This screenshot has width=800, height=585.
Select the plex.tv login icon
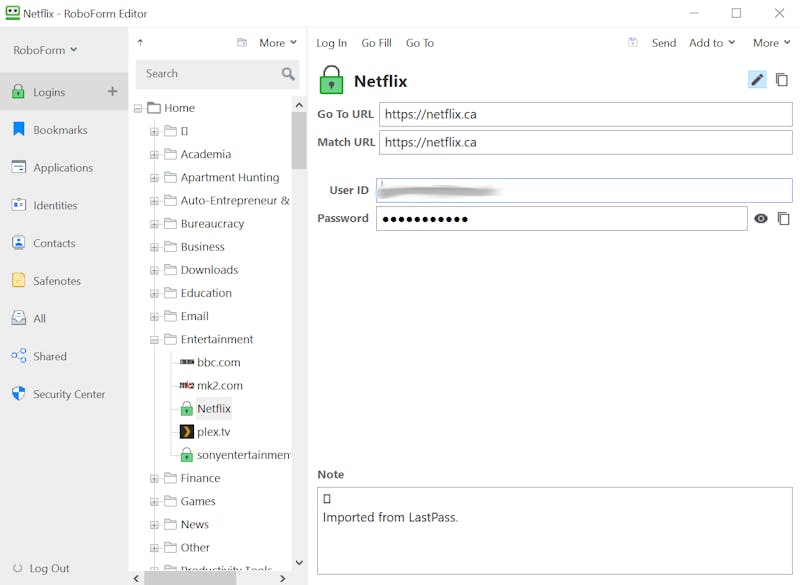coord(187,431)
